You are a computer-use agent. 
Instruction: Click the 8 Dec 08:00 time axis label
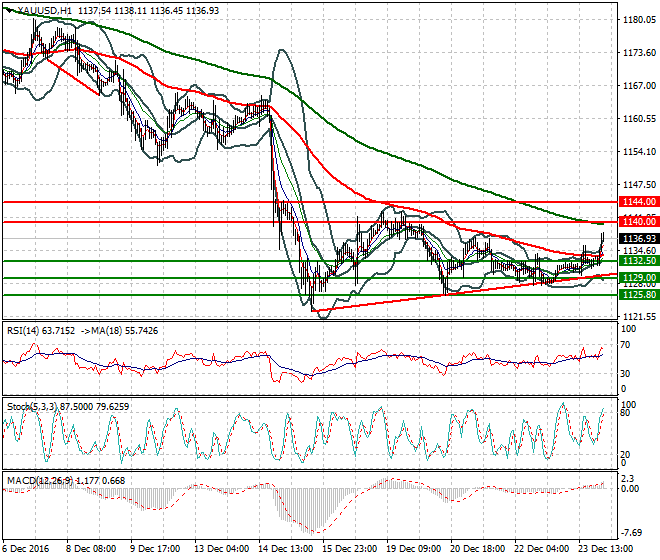coord(91,549)
